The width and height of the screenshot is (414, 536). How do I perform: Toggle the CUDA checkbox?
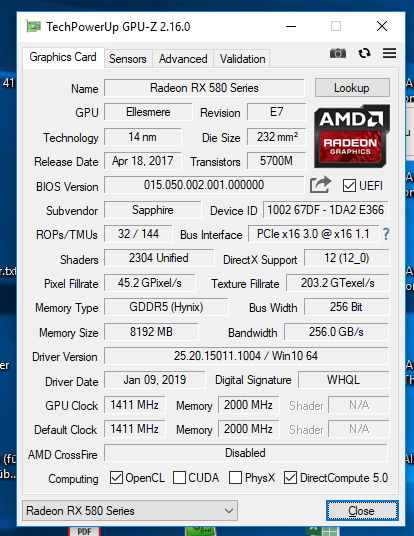(179, 478)
